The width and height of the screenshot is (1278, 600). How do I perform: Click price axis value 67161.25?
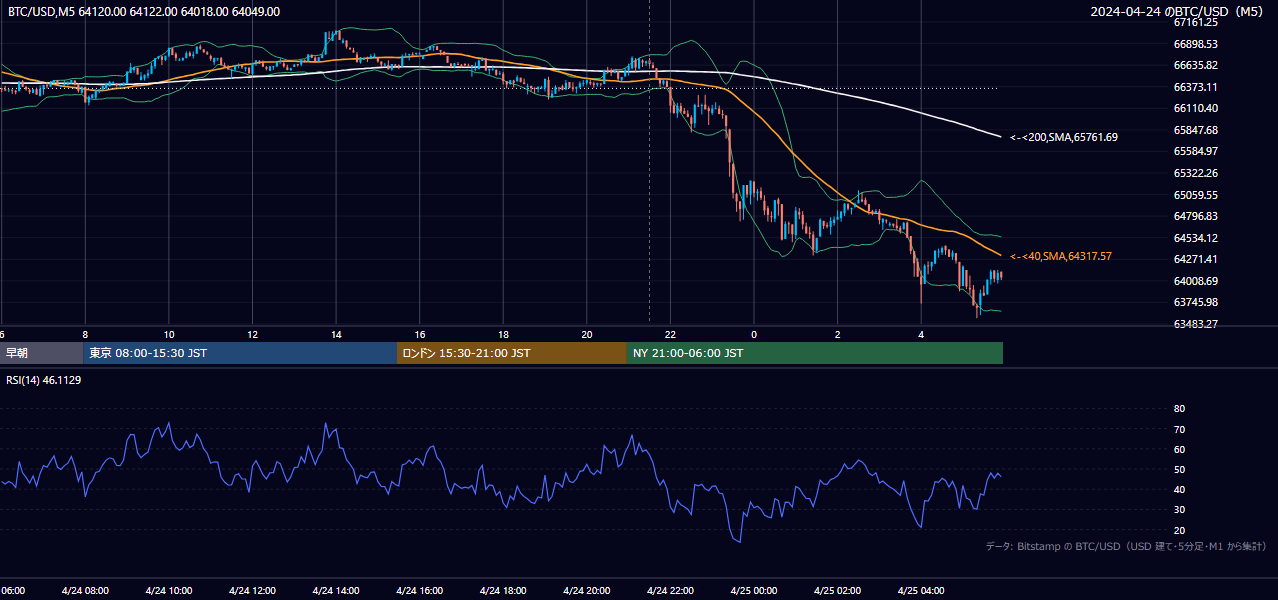pyautogui.click(x=1196, y=22)
